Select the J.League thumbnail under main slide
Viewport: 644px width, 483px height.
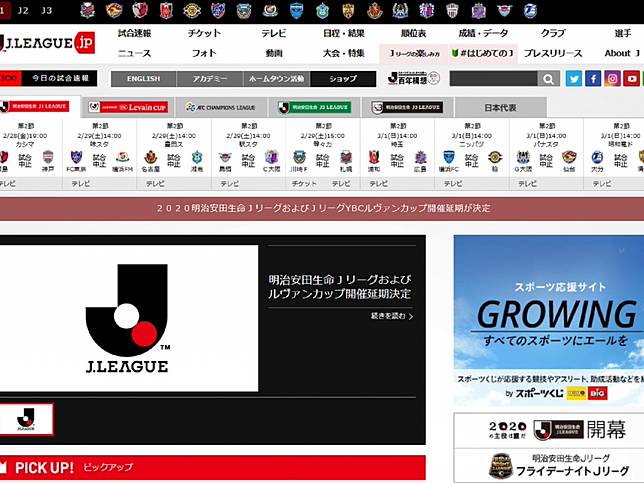(x=26, y=419)
